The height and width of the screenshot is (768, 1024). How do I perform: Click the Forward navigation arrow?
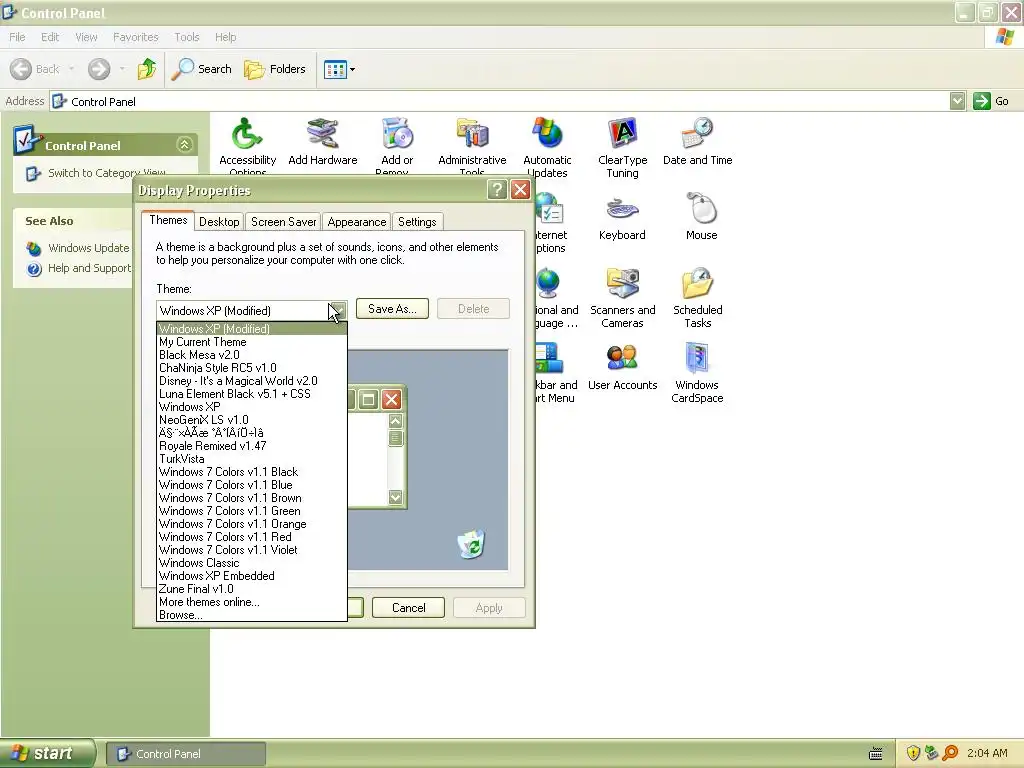(x=99, y=69)
